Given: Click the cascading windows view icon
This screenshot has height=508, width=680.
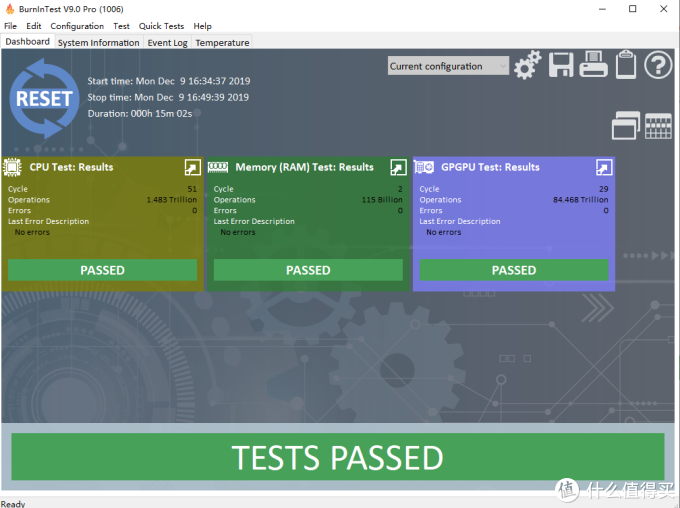Looking at the screenshot, I should click(625, 125).
